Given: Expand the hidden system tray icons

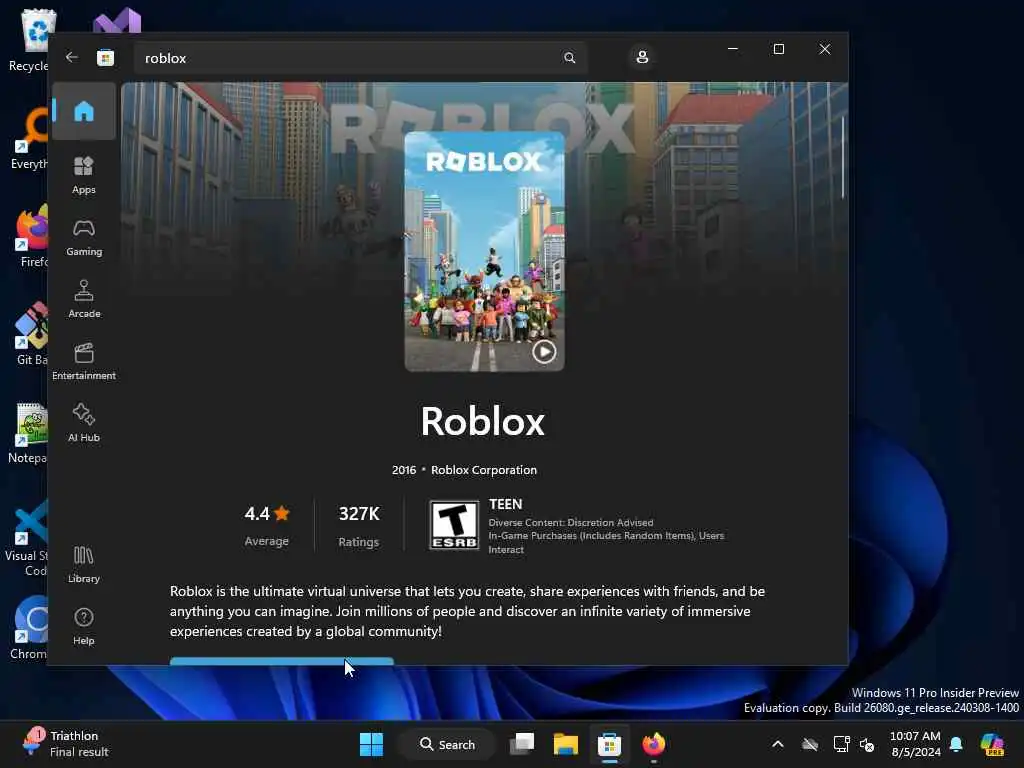Looking at the screenshot, I should pos(778,744).
